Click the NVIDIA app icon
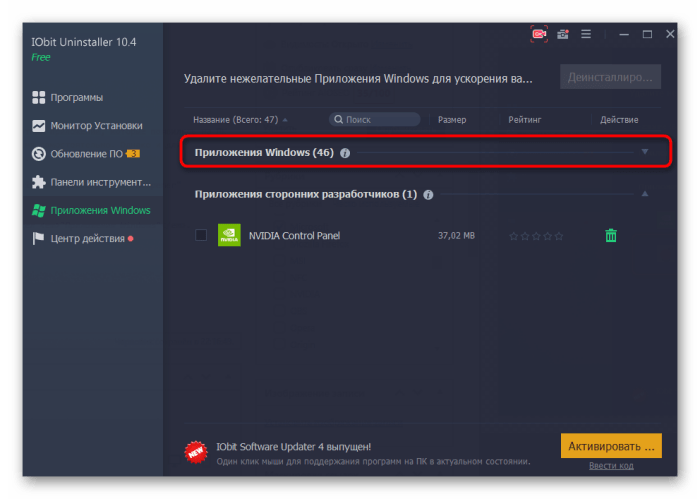The width and height of the screenshot is (700, 499). [229, 235]
